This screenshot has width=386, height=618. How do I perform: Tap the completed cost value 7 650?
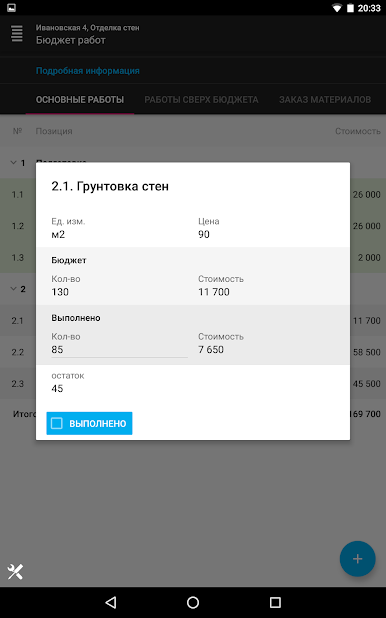211,350
